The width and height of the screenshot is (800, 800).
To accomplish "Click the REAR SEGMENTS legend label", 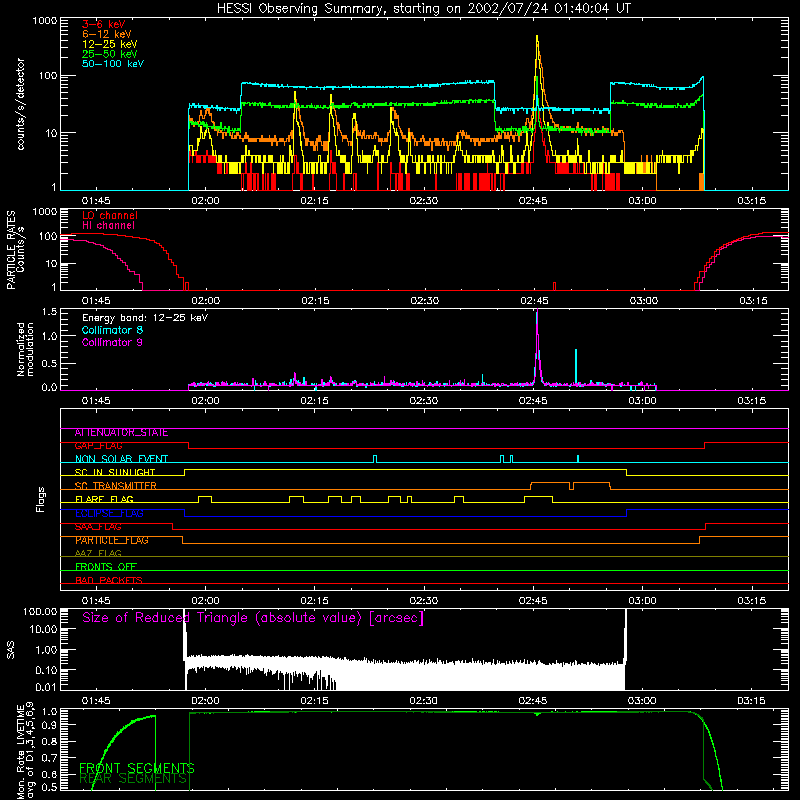I will coord(133,779).
